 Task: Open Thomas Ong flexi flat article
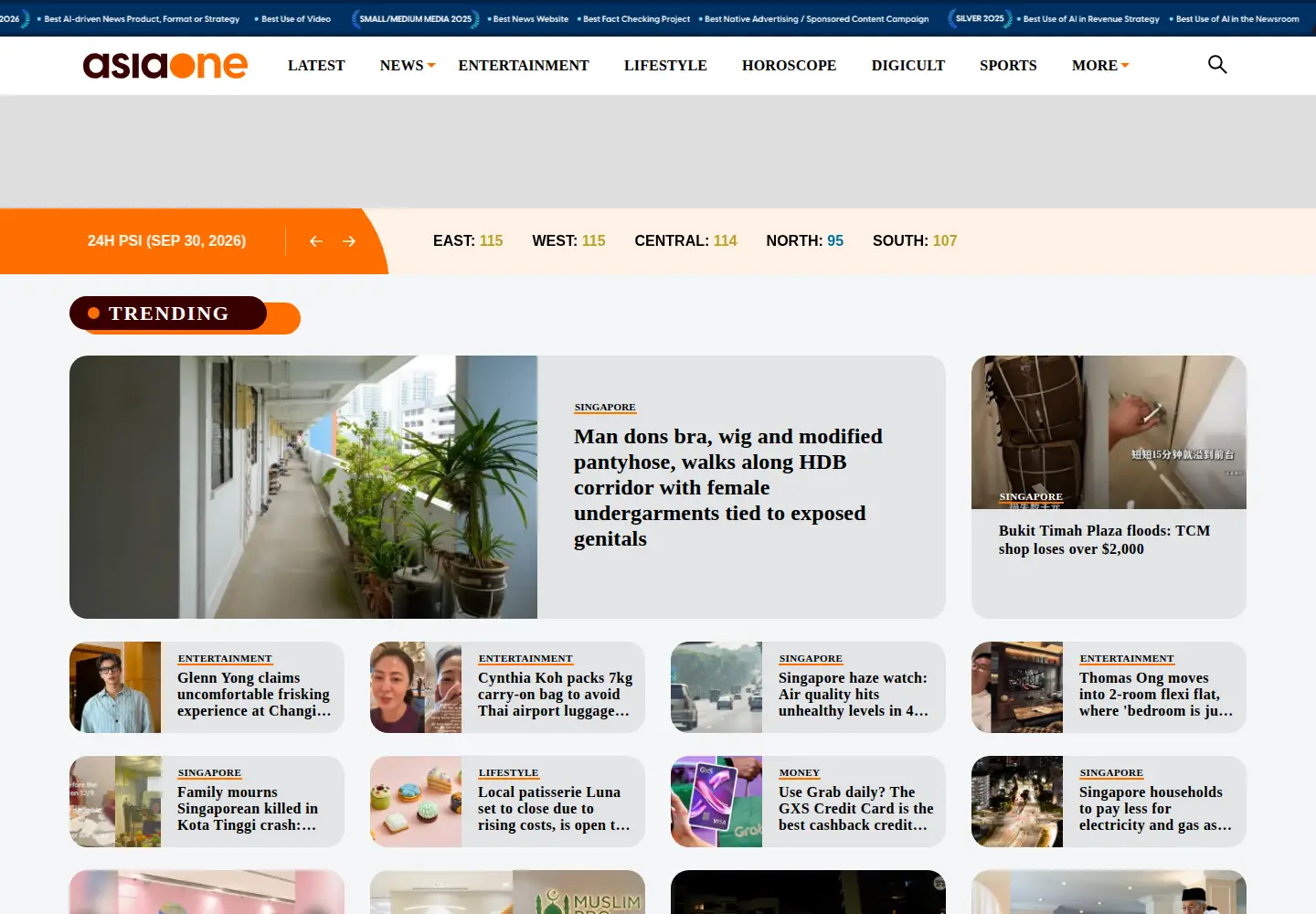[1156, 695]
